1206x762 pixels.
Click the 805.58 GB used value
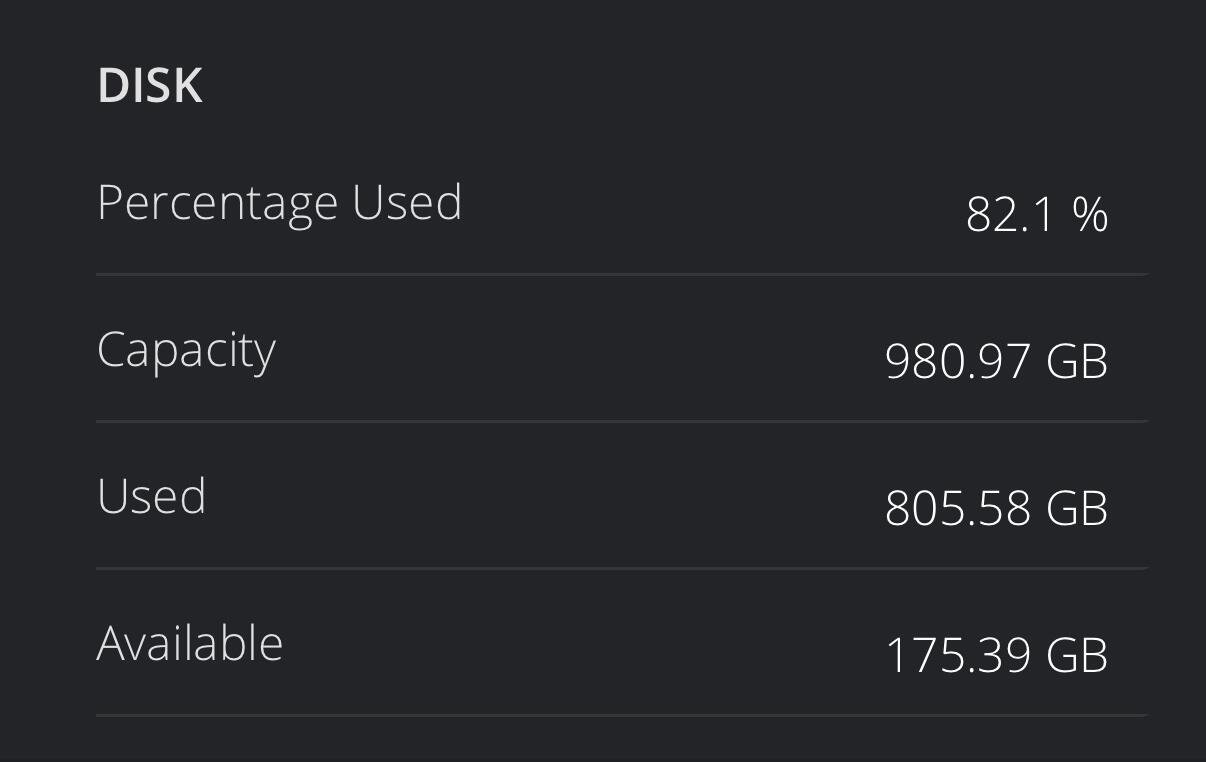click(x=997, y=508)
